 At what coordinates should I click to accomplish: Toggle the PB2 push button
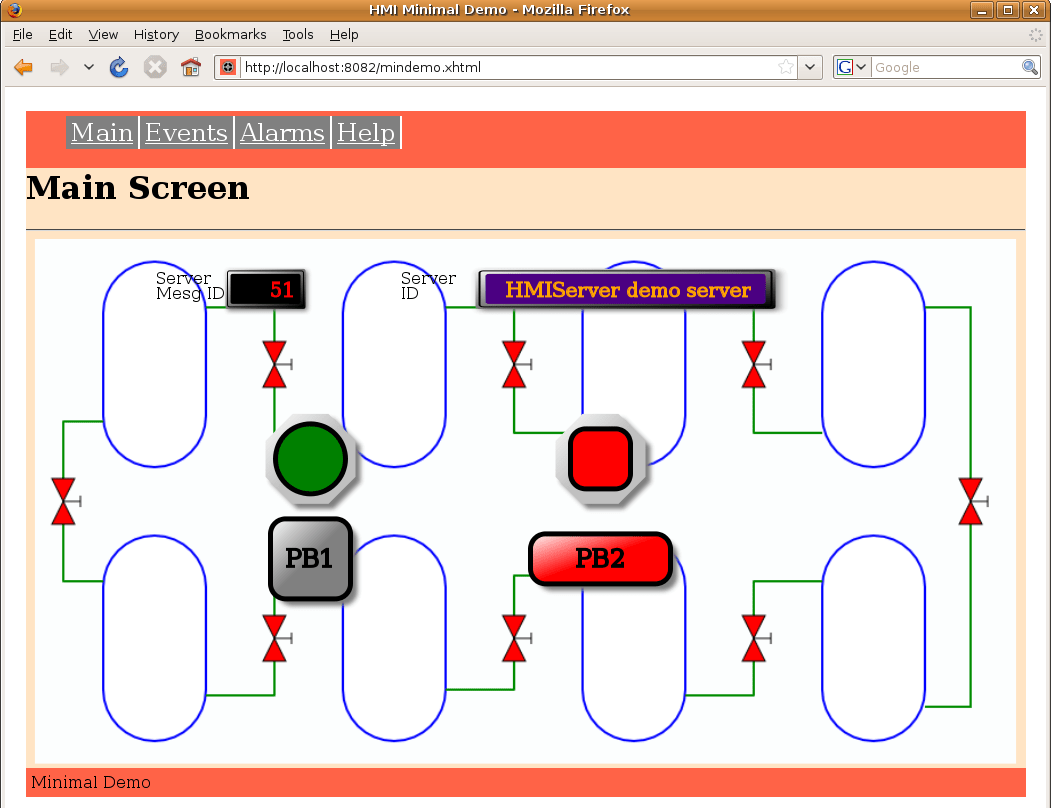600,559
